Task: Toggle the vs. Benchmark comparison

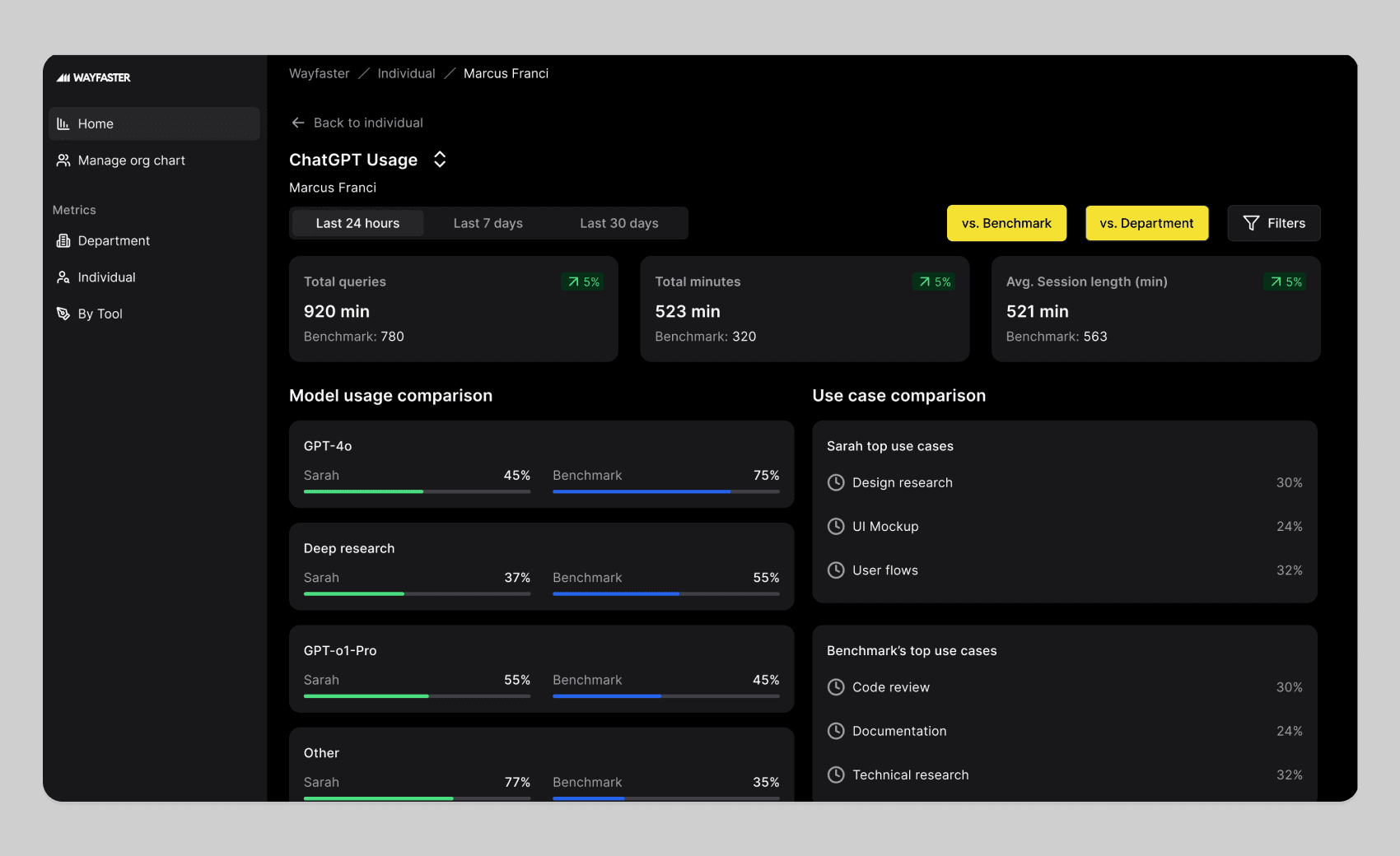Action: coord(1006,223)
